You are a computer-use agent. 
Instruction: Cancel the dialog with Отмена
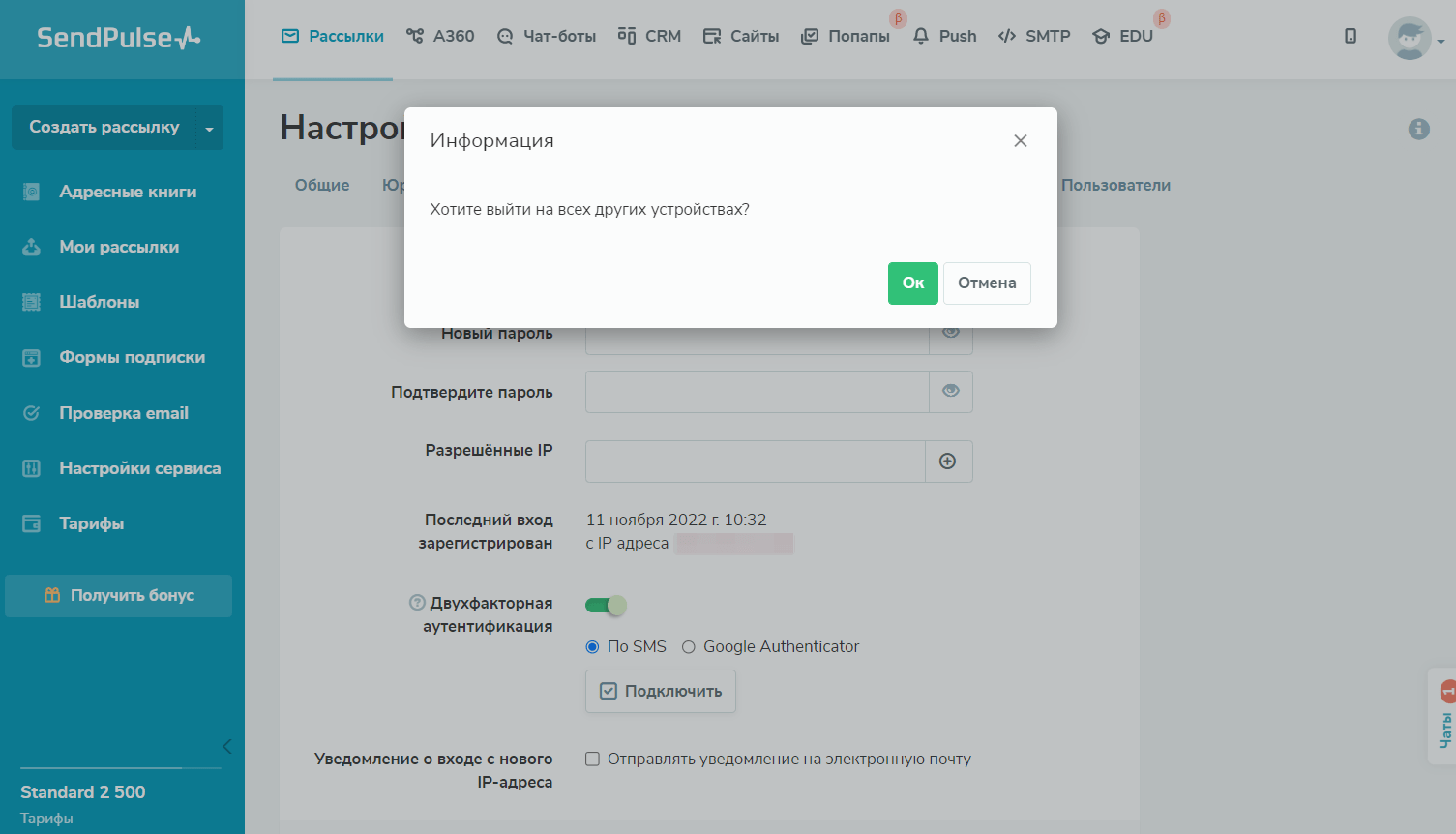click(987, 283)
